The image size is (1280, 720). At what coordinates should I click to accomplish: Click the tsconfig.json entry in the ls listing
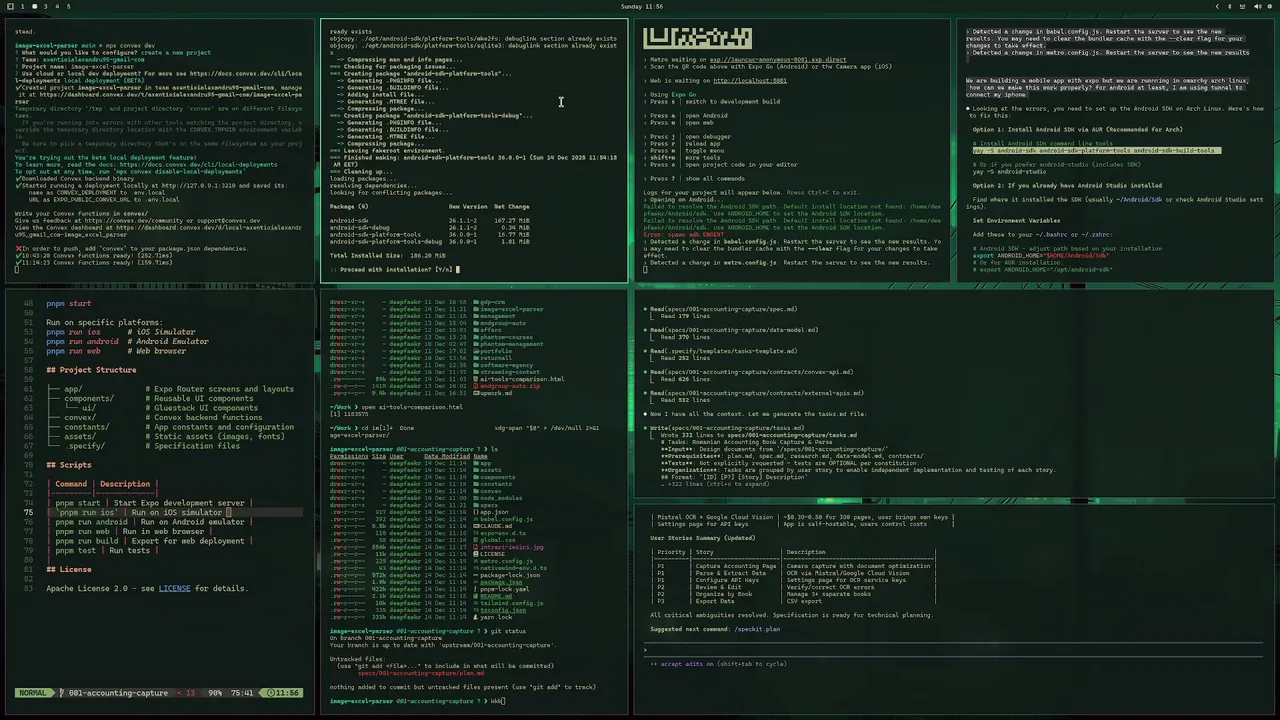point(503,610)
